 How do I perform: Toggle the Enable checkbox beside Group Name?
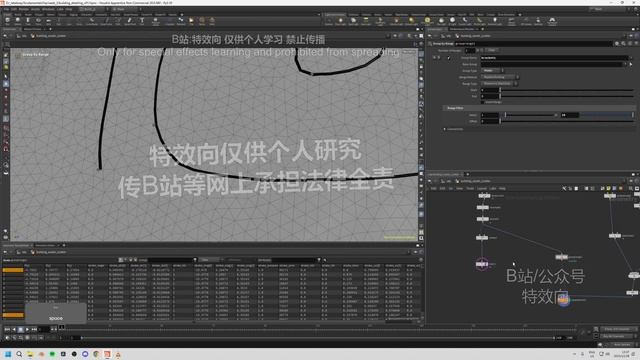click(449, 58)
